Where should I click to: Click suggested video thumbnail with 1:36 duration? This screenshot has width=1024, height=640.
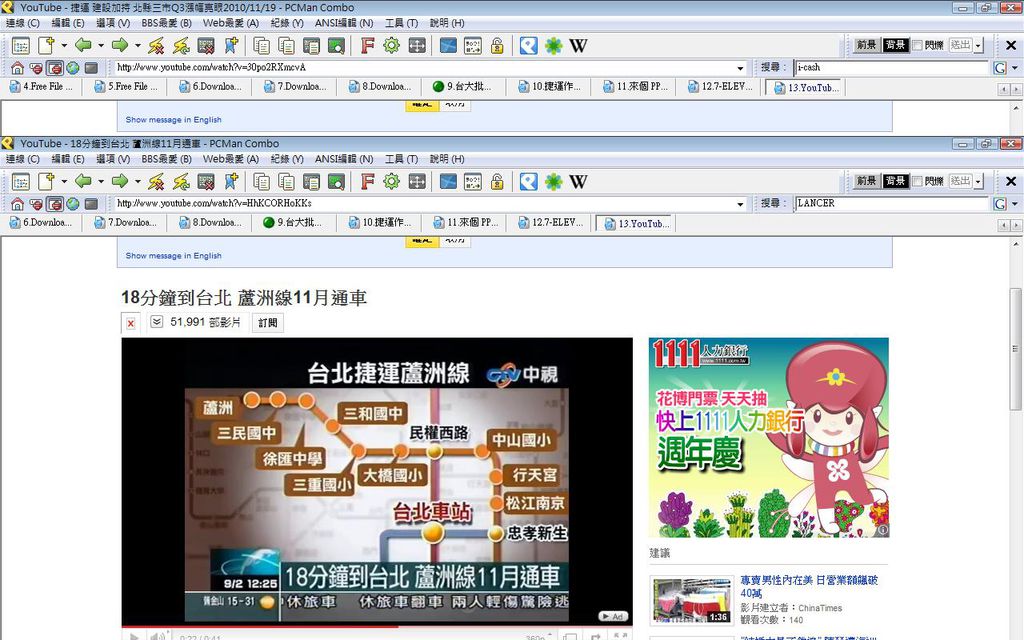(x=692, y=600)
